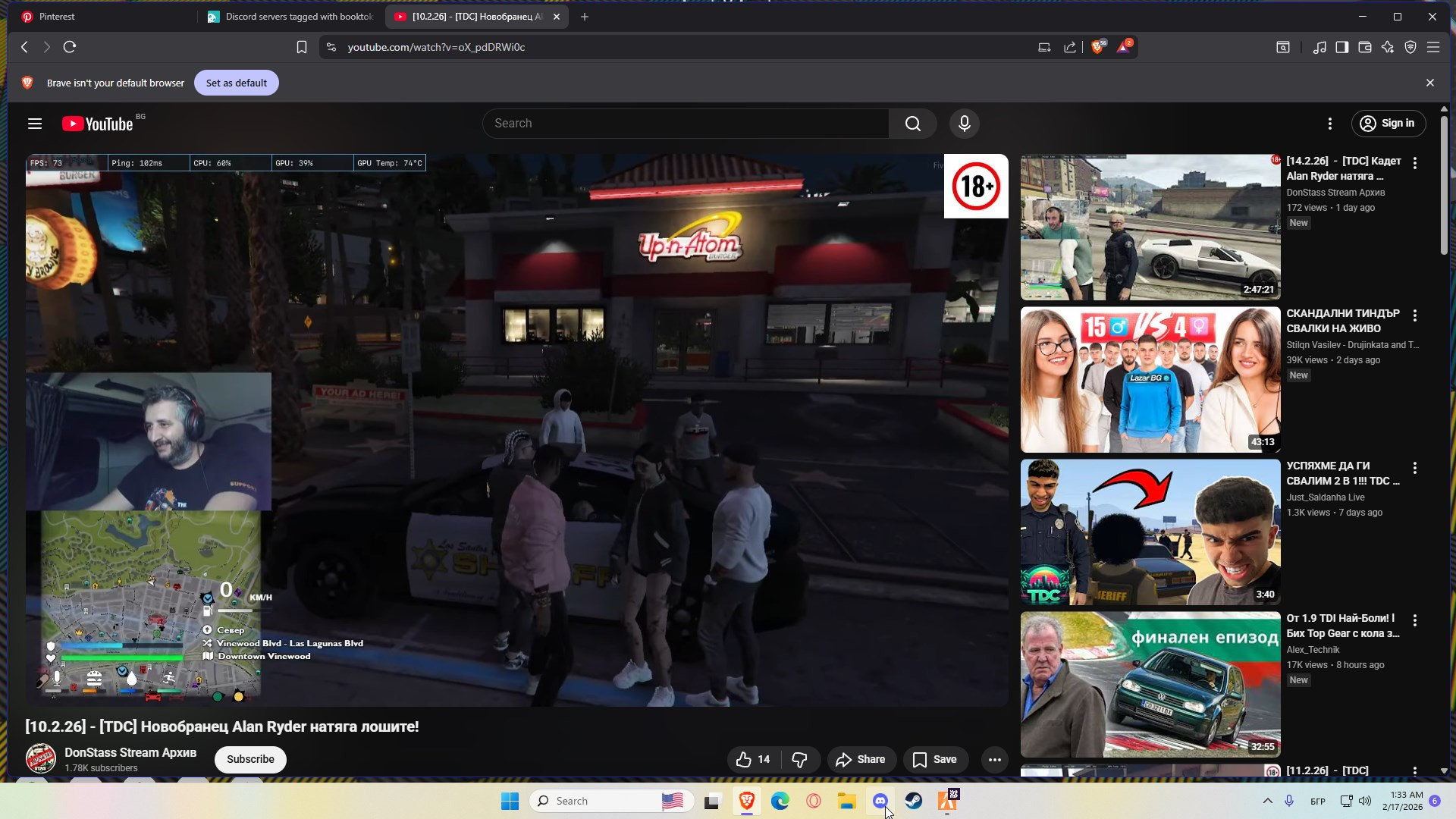
Task: Switch to Discord servers tab
Action: click(x=291, y=17)
